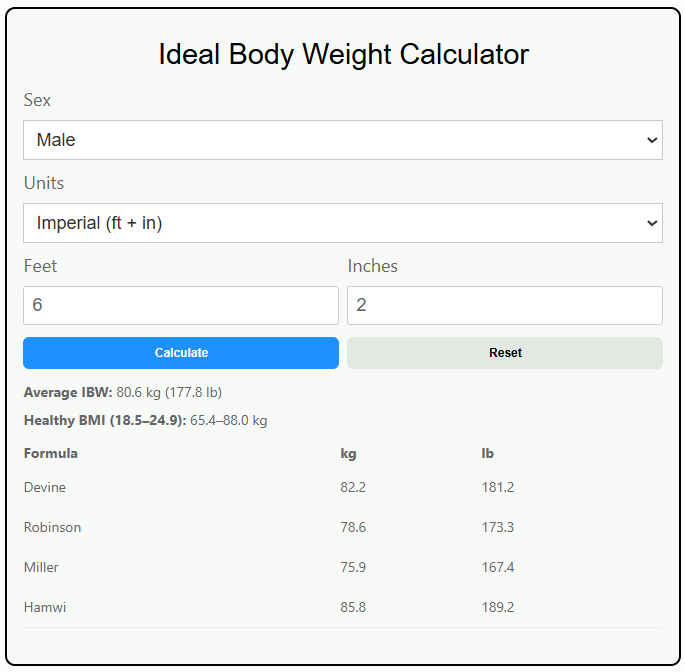Image resolution: width=685 pixels, height=672 pixels.
Task: Click the Average IBW result line
Action: point(123,393)
